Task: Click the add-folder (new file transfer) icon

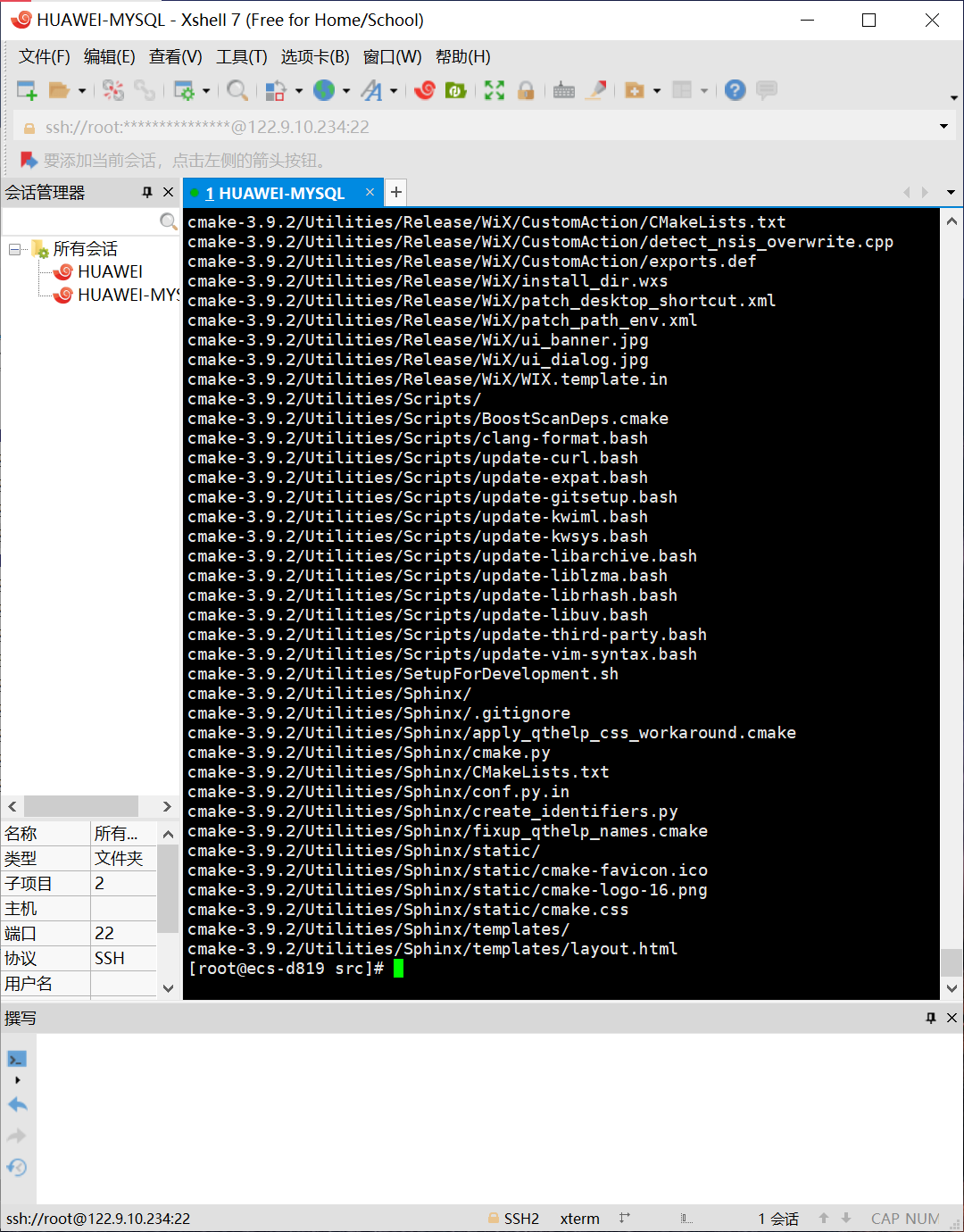Action: coord(635,90)
